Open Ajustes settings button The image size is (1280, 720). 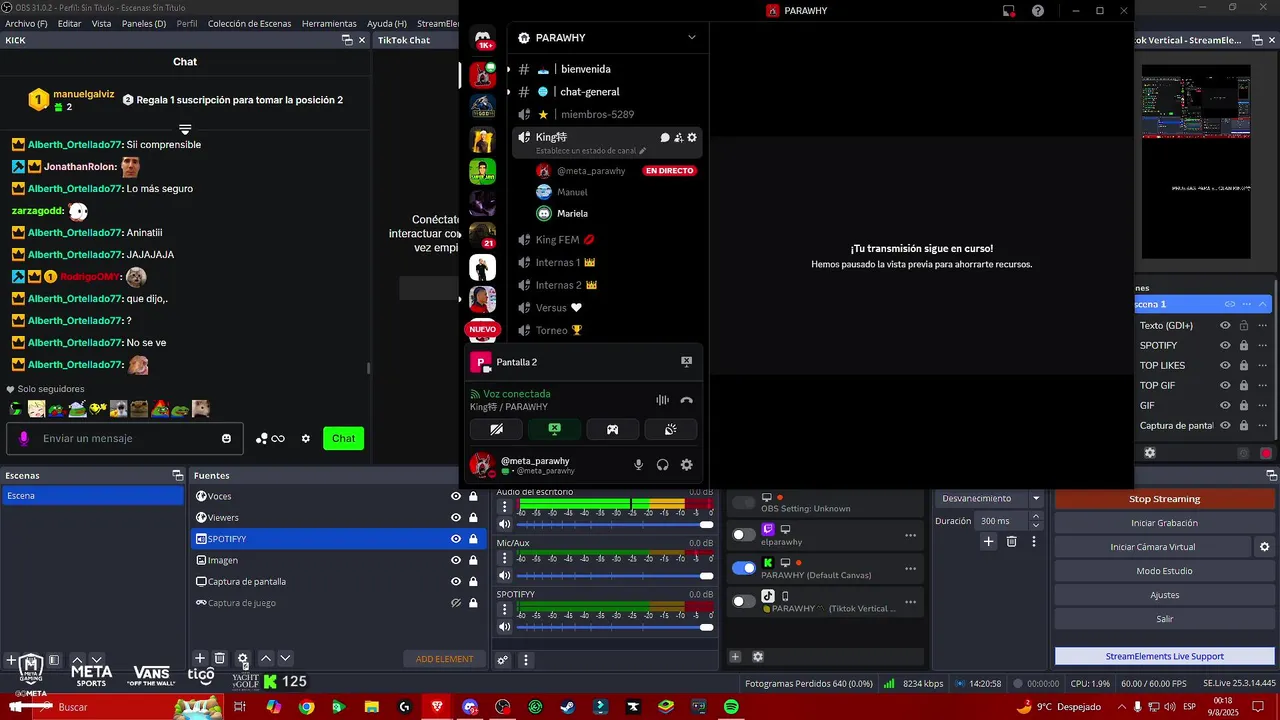coord(1164,595)
